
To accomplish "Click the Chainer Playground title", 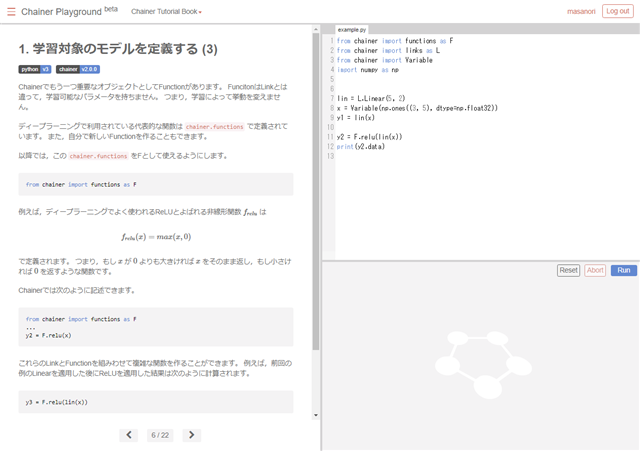I will [61, 12].
